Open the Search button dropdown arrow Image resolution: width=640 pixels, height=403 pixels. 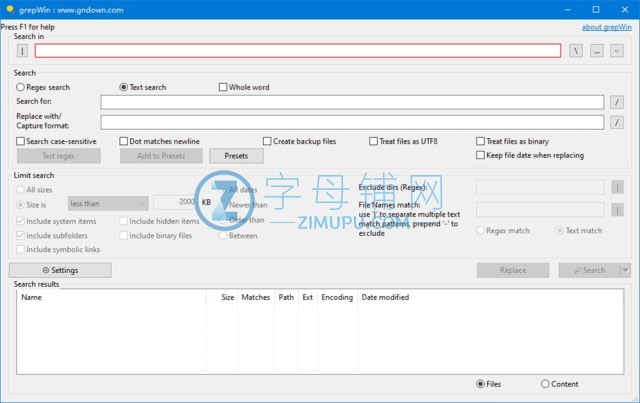pyautogui.click(x=626, y=270)
